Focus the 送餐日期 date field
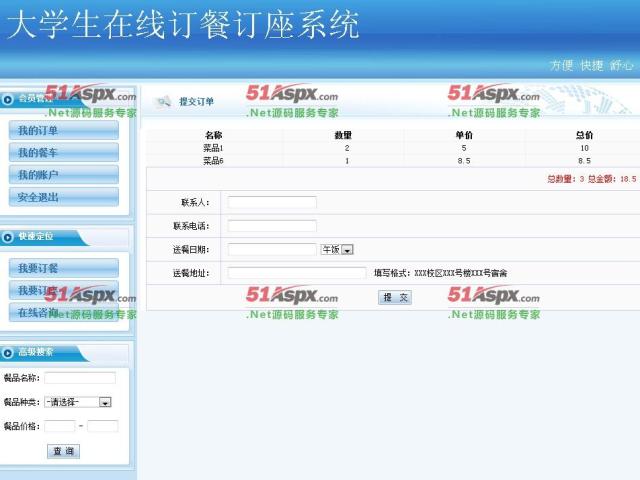640x480 pixels. [x=272, y=249]
